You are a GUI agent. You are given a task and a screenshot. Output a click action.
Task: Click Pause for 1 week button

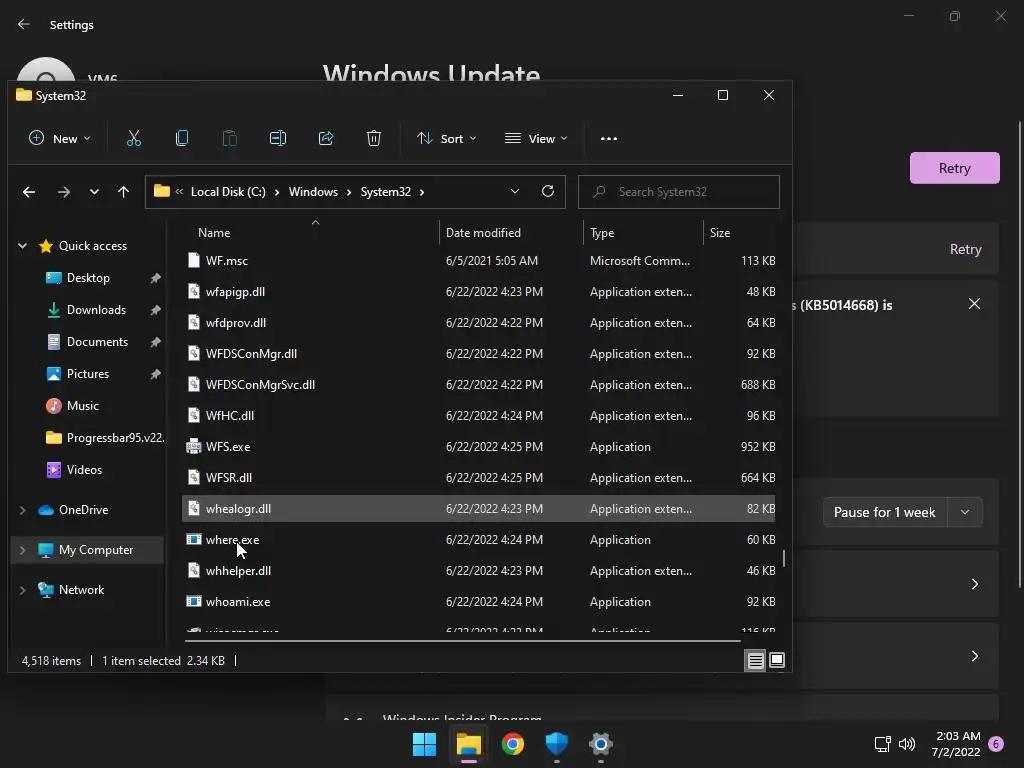tap(884, 512)
